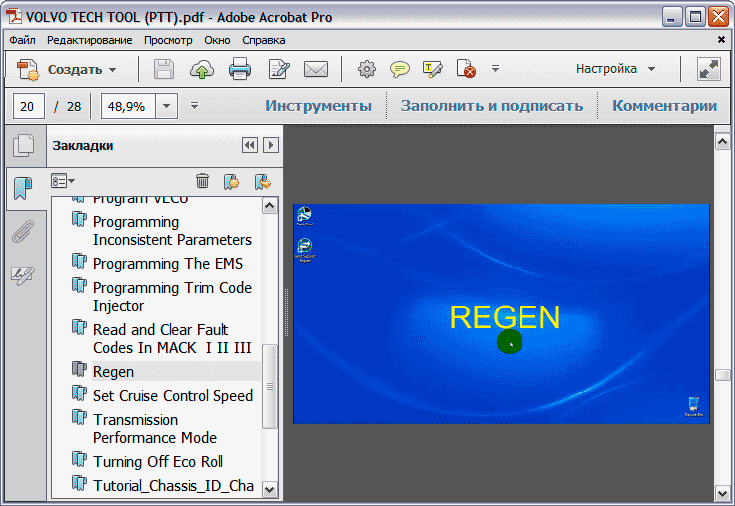This screenshot has height=506, width=735.
Task: Open the Настройка dropdown
Action: 615,69
